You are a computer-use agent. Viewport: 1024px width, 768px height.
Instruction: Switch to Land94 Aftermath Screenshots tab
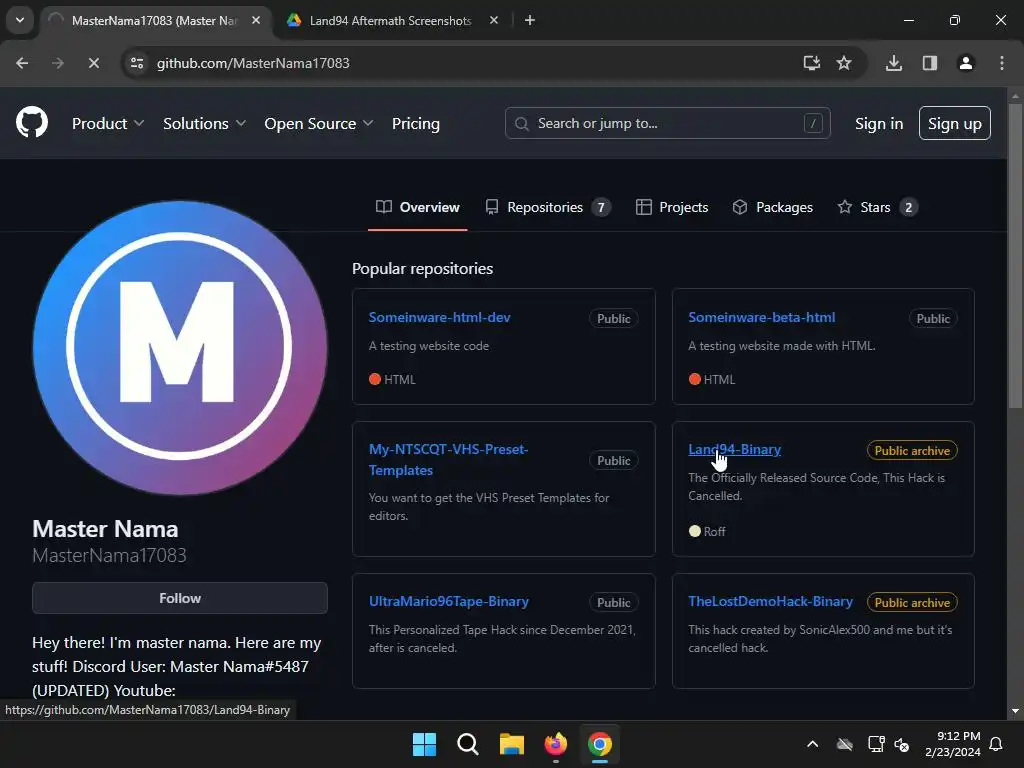click(390, 20)
